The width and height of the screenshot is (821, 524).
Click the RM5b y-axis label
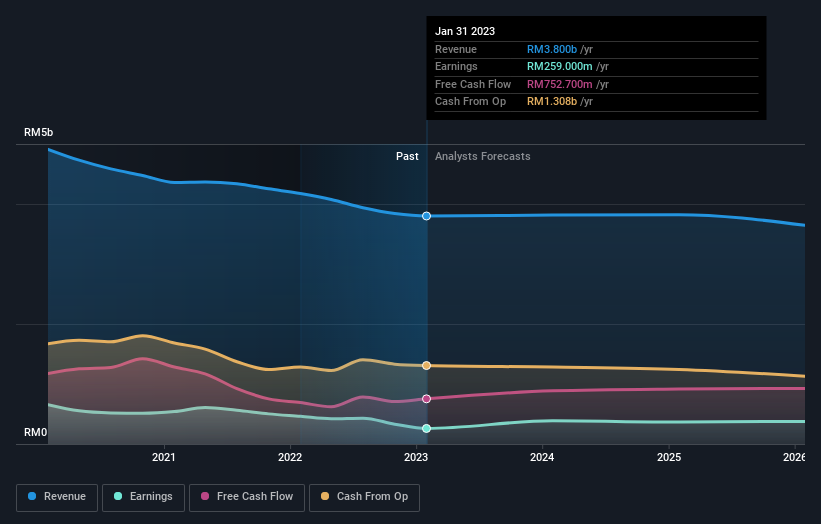[x=39, y=132]
